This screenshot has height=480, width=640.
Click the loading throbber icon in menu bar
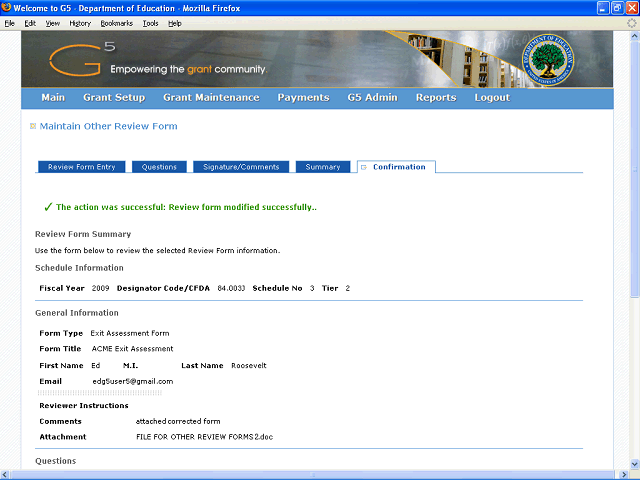[631, 23]
